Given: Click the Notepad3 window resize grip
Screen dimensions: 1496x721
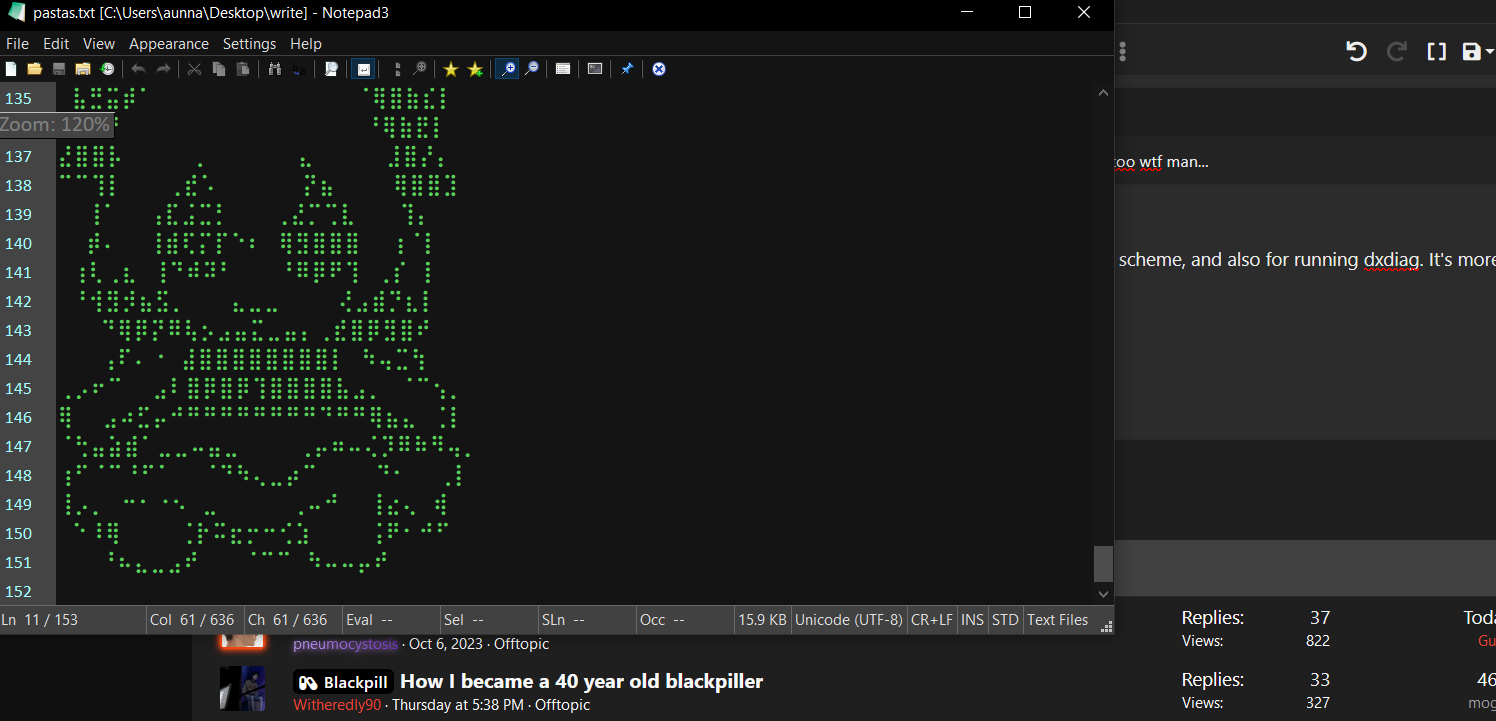Looking at the screenshot, I should pyautogui.click(x=1106, y=626).
